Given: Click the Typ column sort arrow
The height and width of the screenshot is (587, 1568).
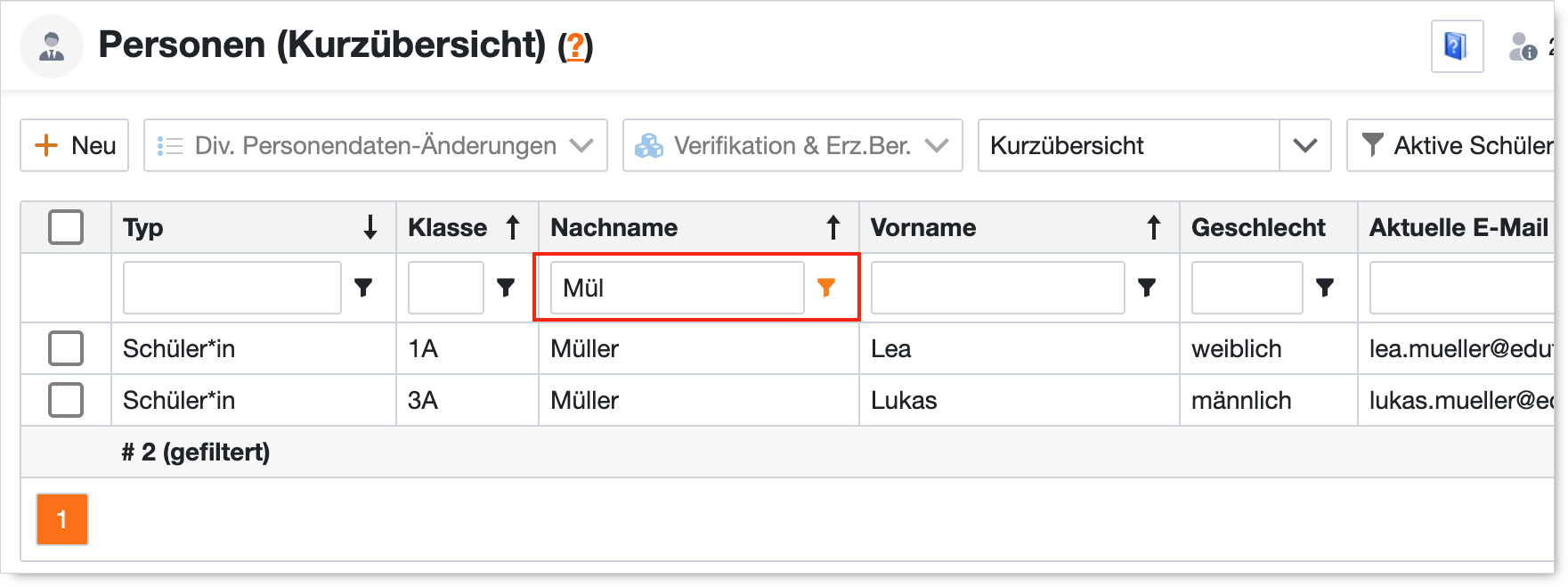Looking at the screenshot, I should pos(370,228).
